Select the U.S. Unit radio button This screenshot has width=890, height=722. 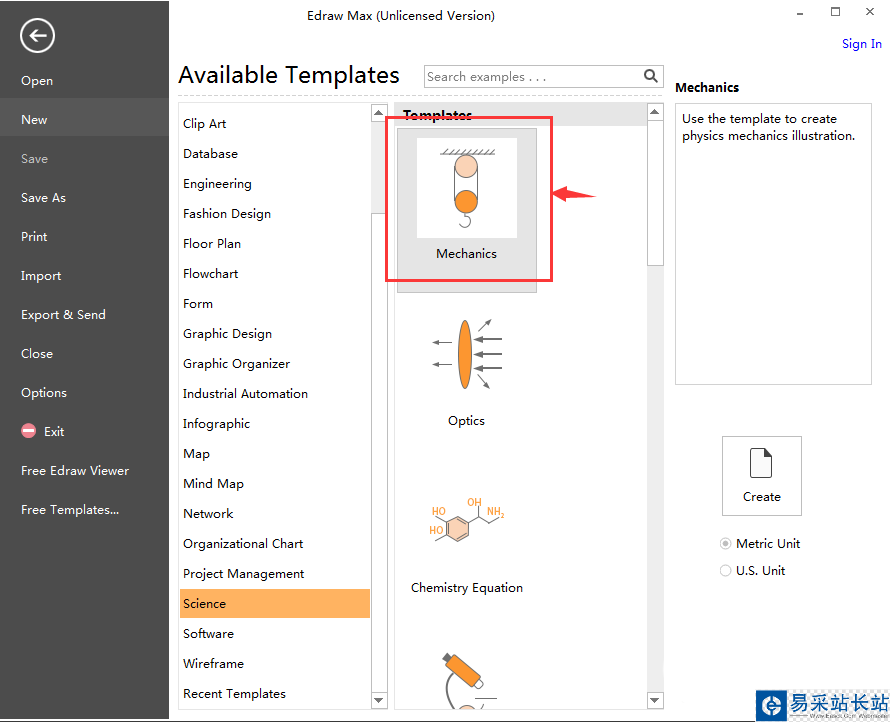(726, 571)
